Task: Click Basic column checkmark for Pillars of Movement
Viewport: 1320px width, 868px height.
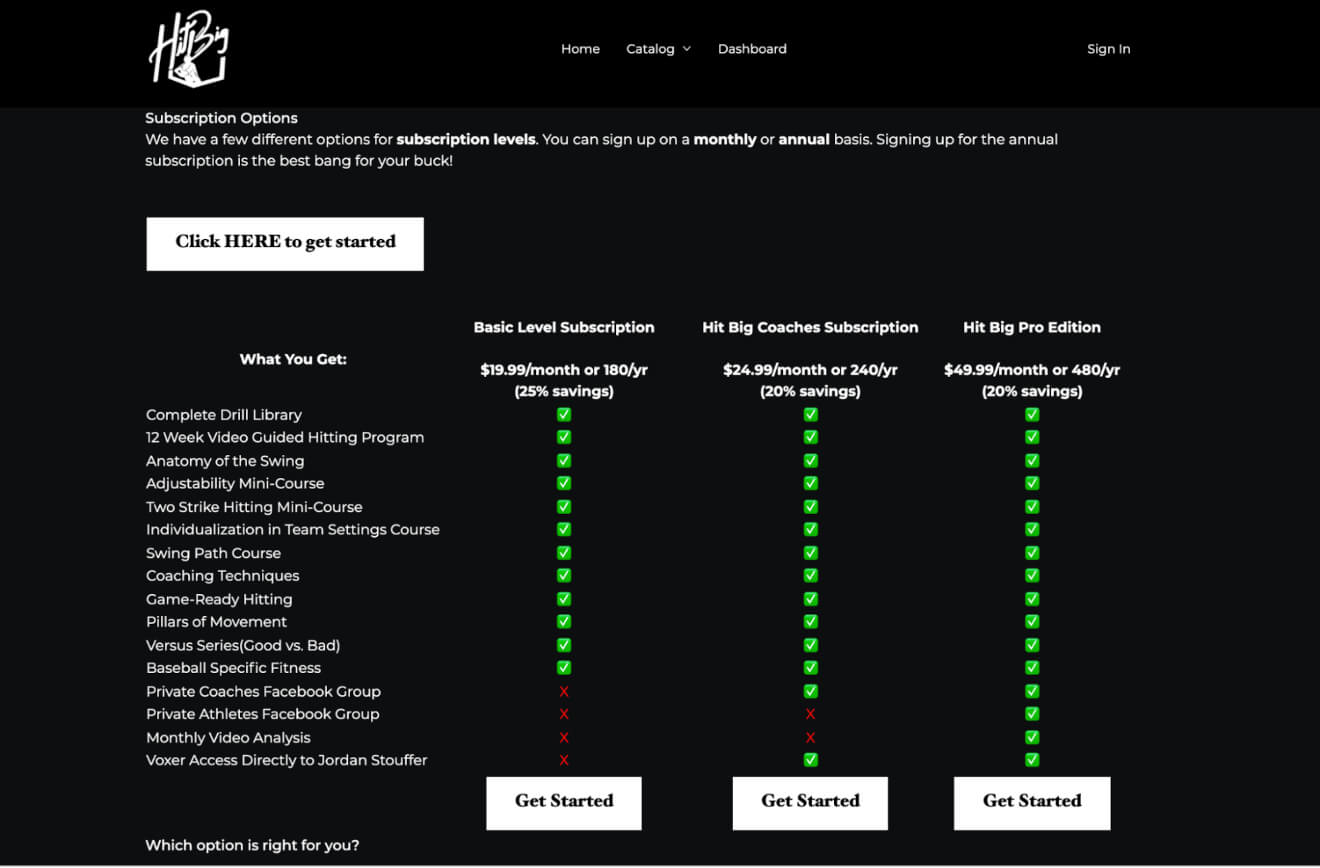Action: tap(564, 621)
